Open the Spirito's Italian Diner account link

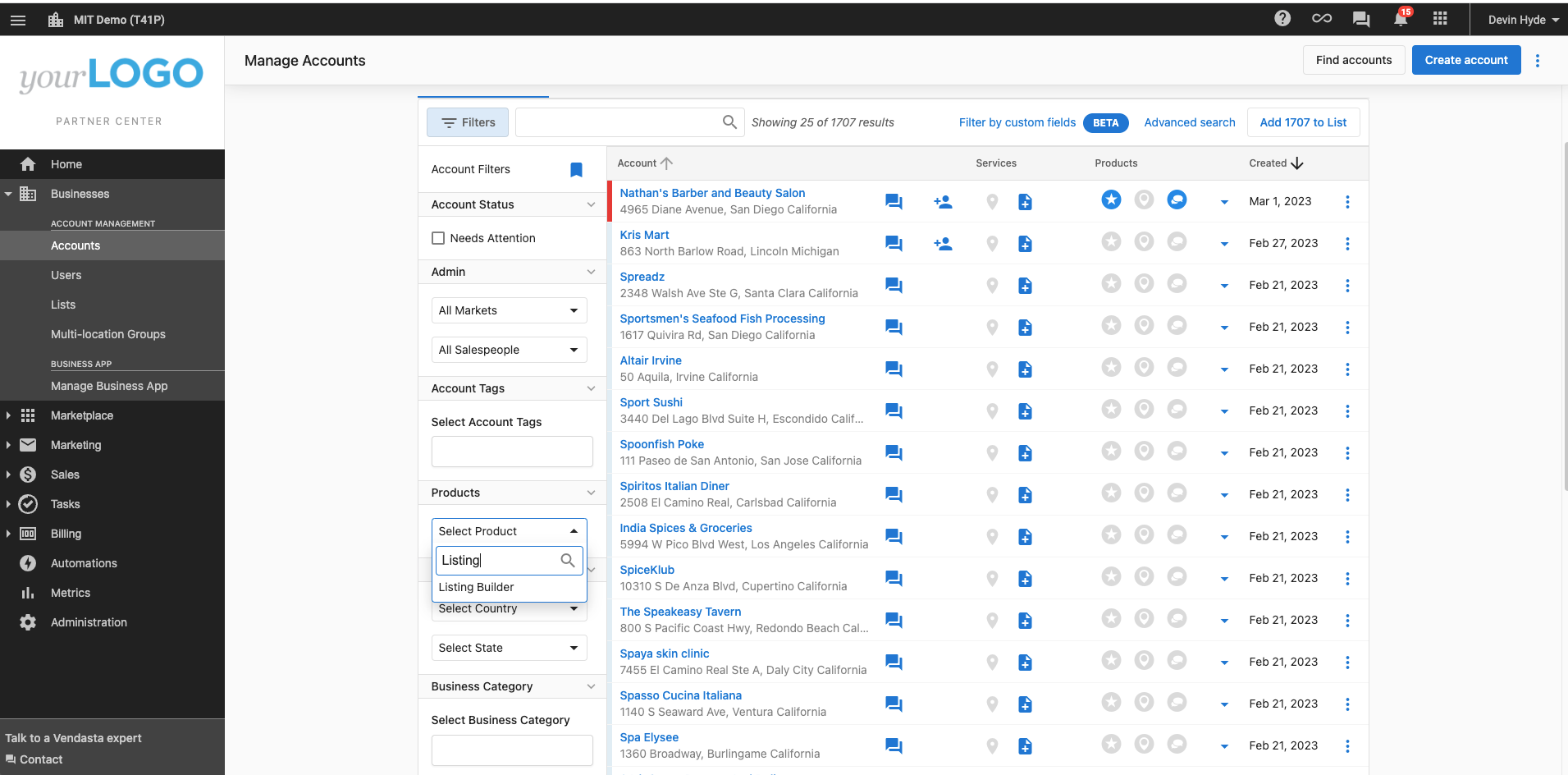674,486
